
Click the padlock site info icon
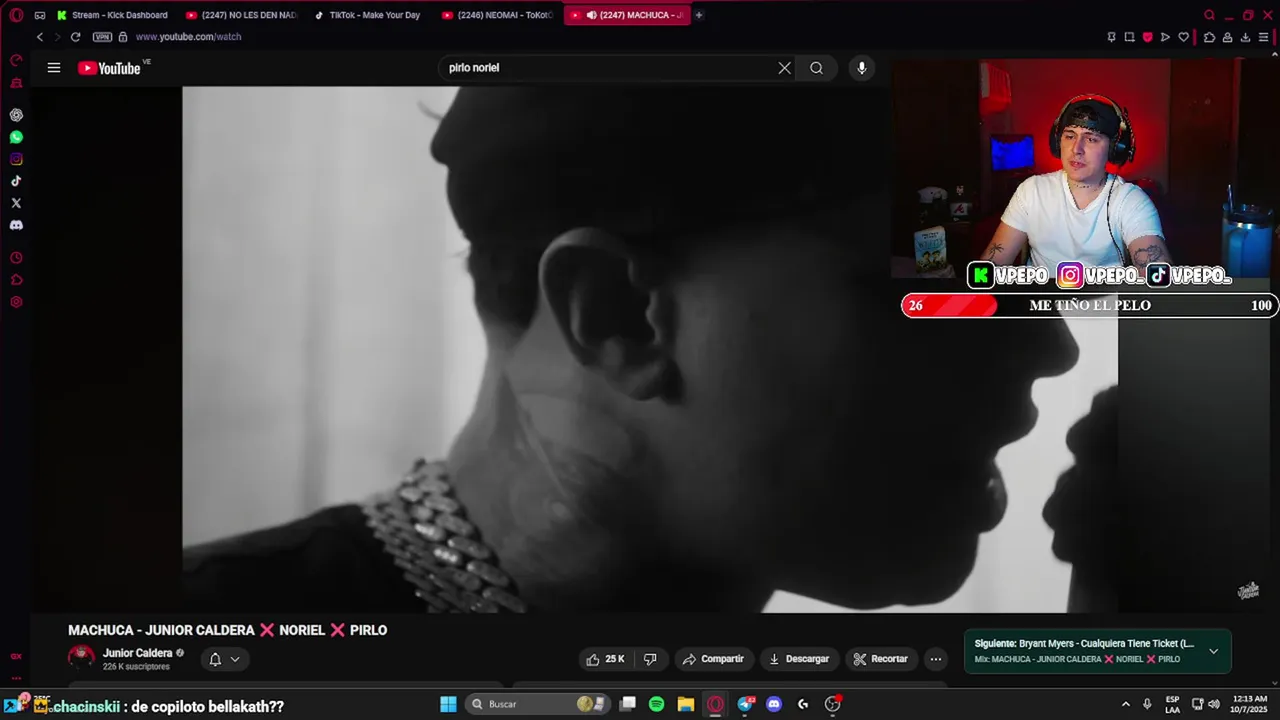(x=123, y=37)
